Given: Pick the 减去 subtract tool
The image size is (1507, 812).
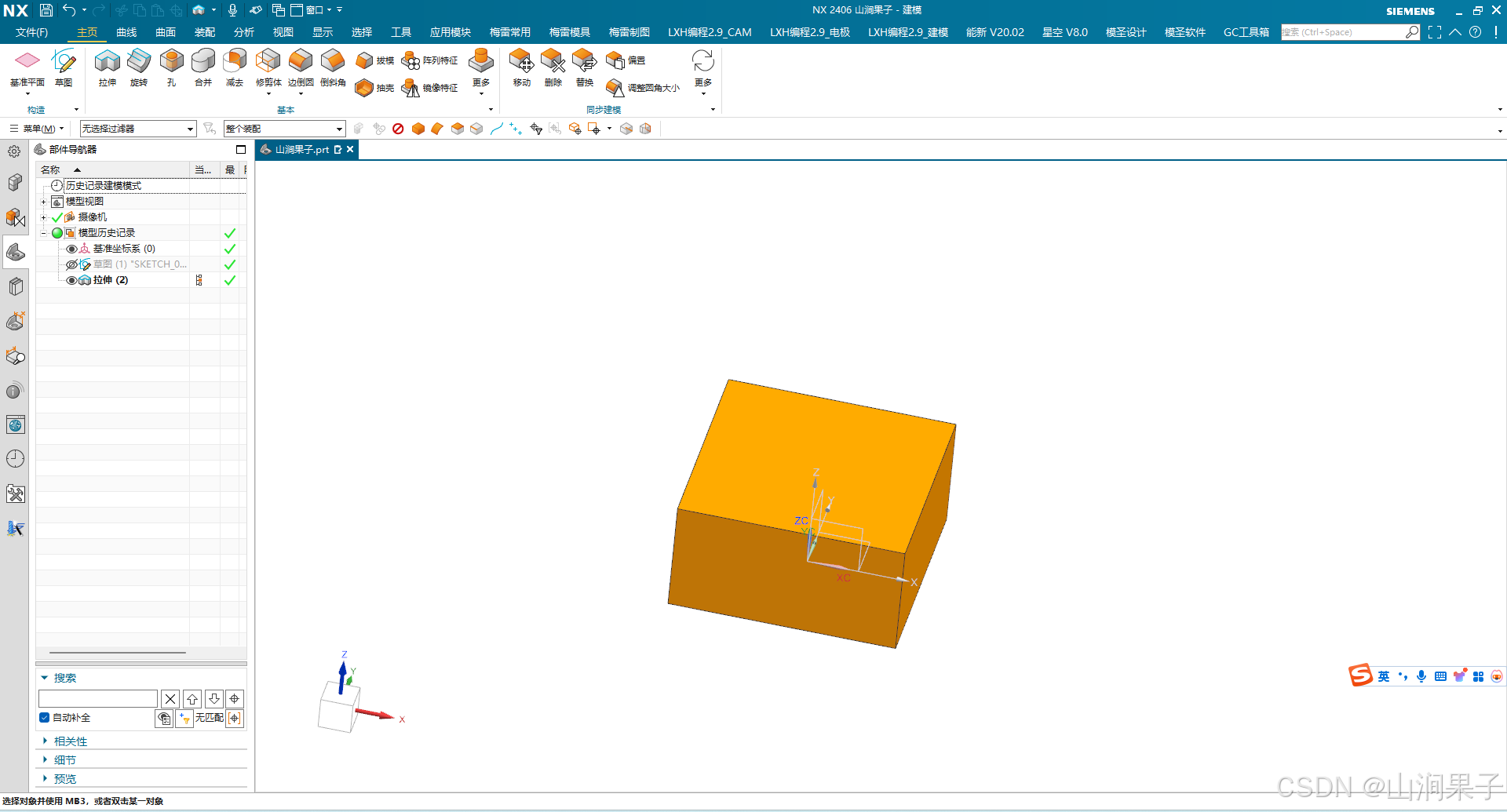Looking at the screenshot, I should pos(235,67).
